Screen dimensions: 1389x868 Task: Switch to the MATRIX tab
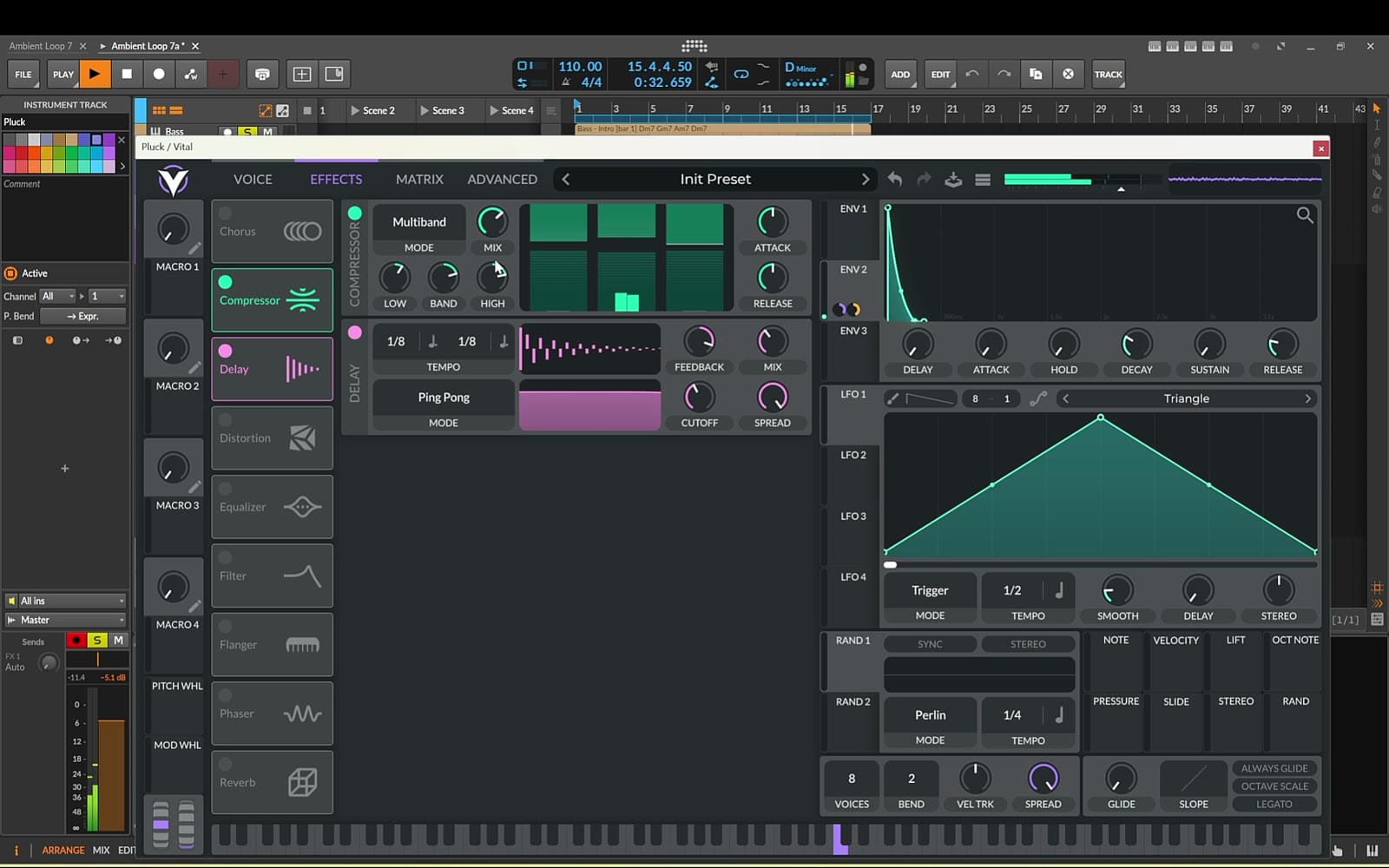click(419, 180)
